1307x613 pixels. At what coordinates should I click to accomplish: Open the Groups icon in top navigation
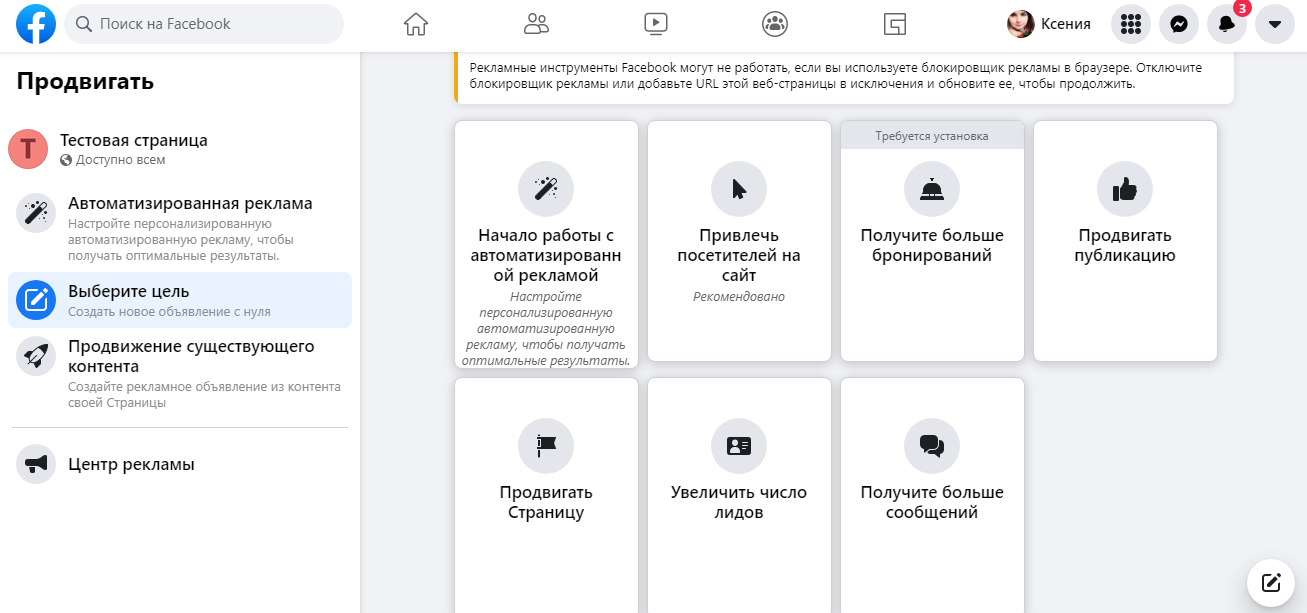pos(775,24)
